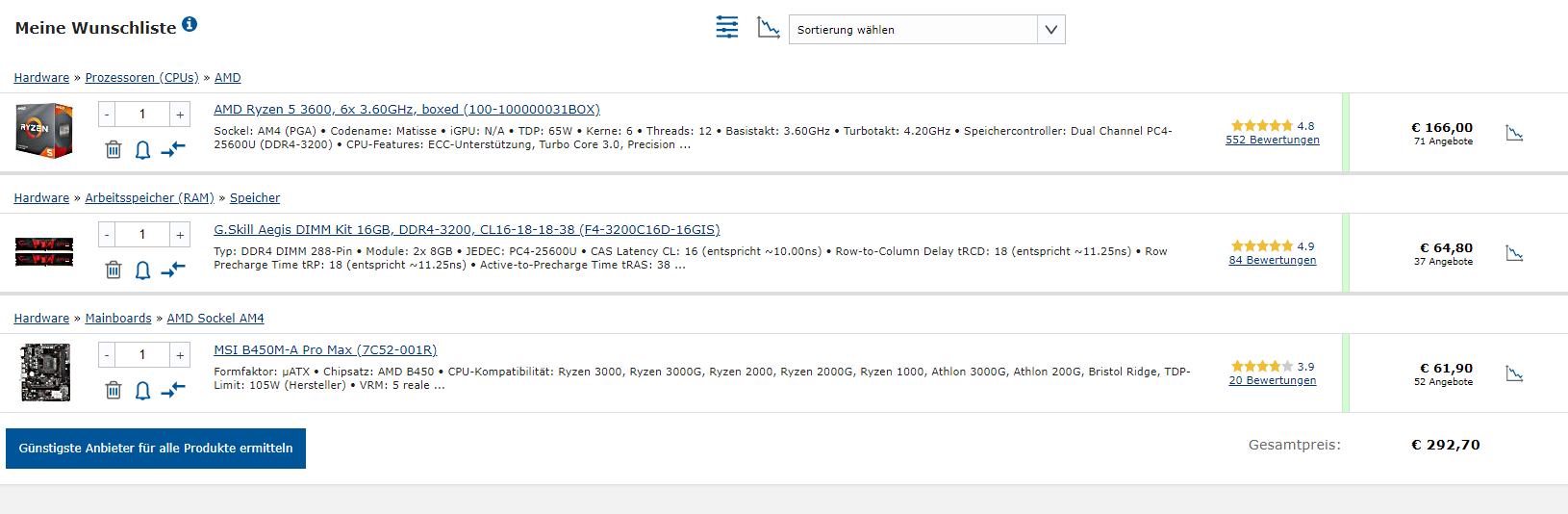Show price chart for MSI B450M-A
1568x514 pixels.
click(1515, 373)
